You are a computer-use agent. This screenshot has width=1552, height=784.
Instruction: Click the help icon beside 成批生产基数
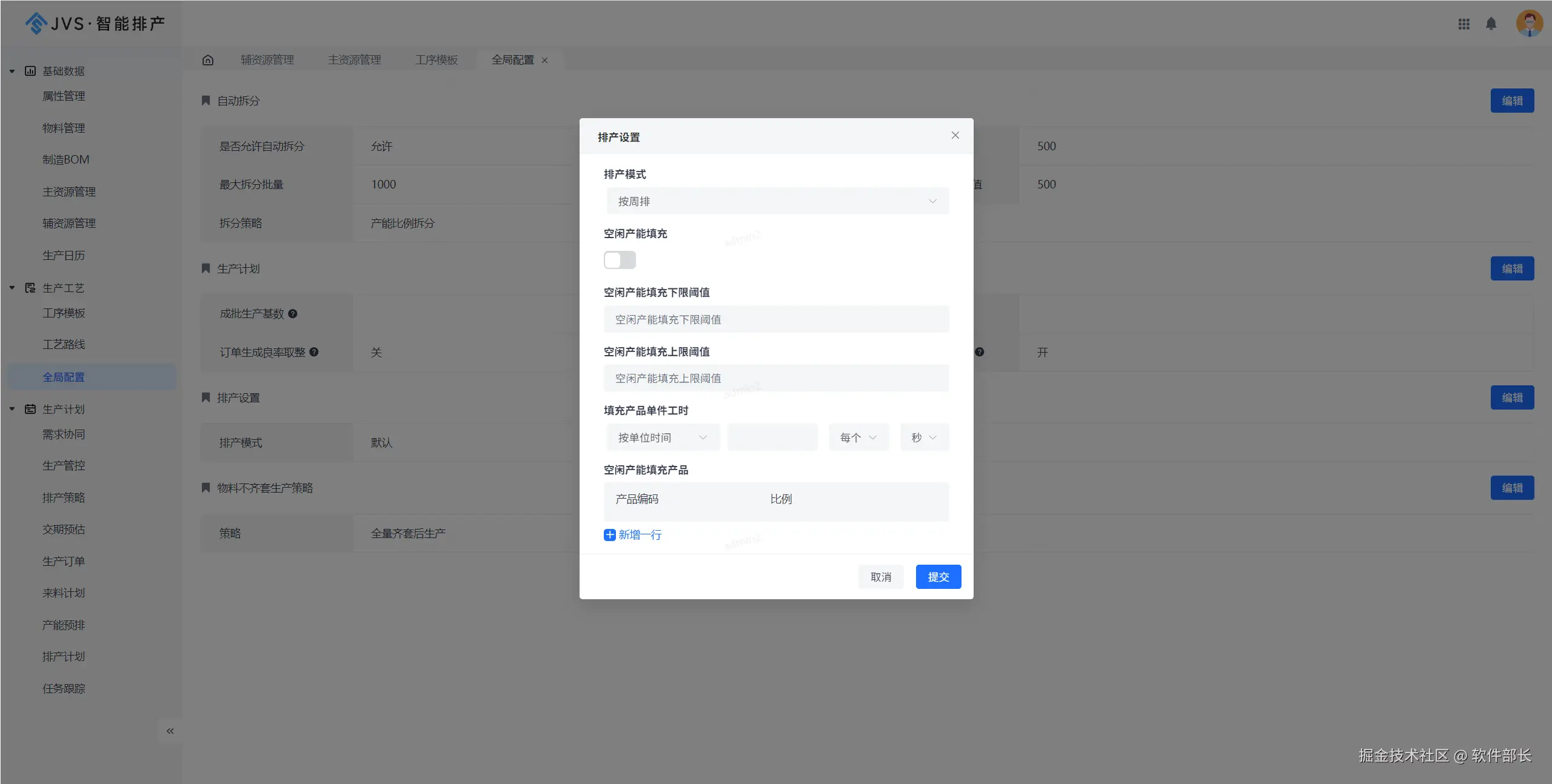[x=293, y=314]
